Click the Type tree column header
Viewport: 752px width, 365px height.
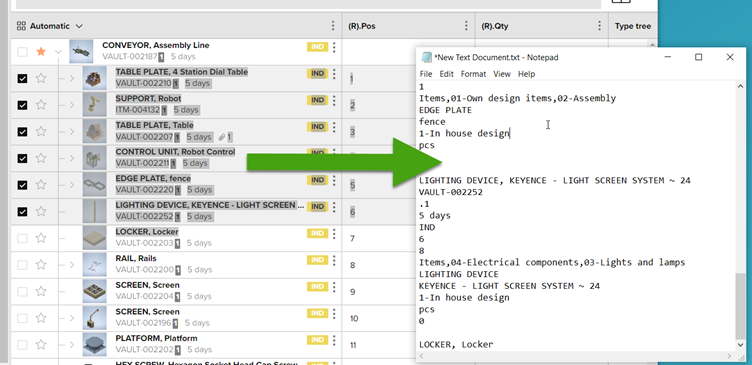coord(633,26)
